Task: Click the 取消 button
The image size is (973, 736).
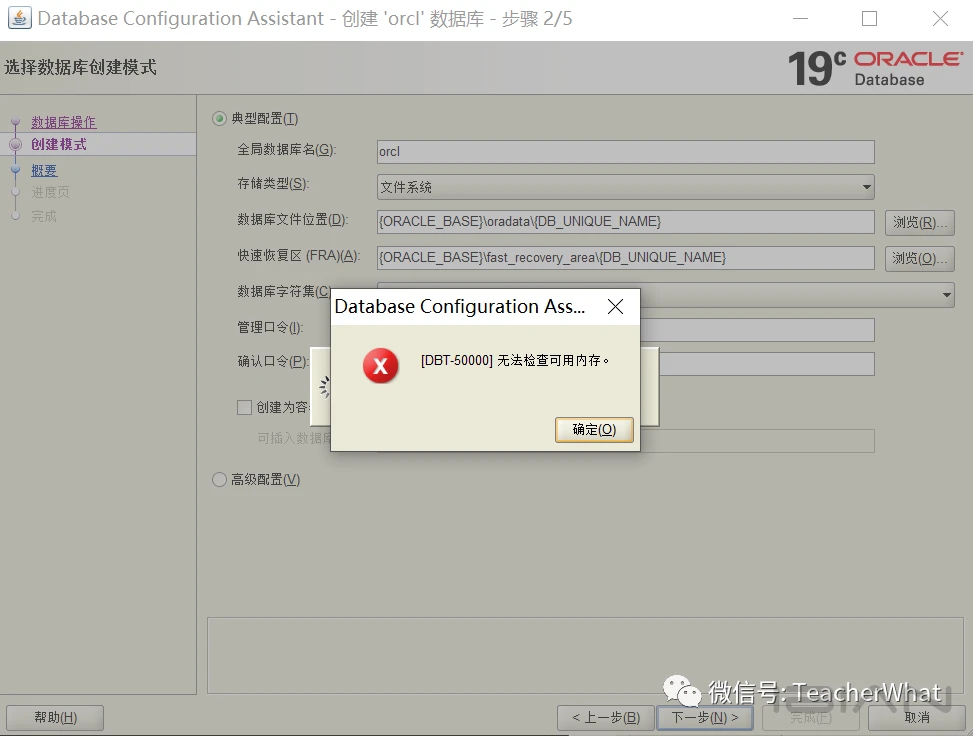Action: (917, 717)
